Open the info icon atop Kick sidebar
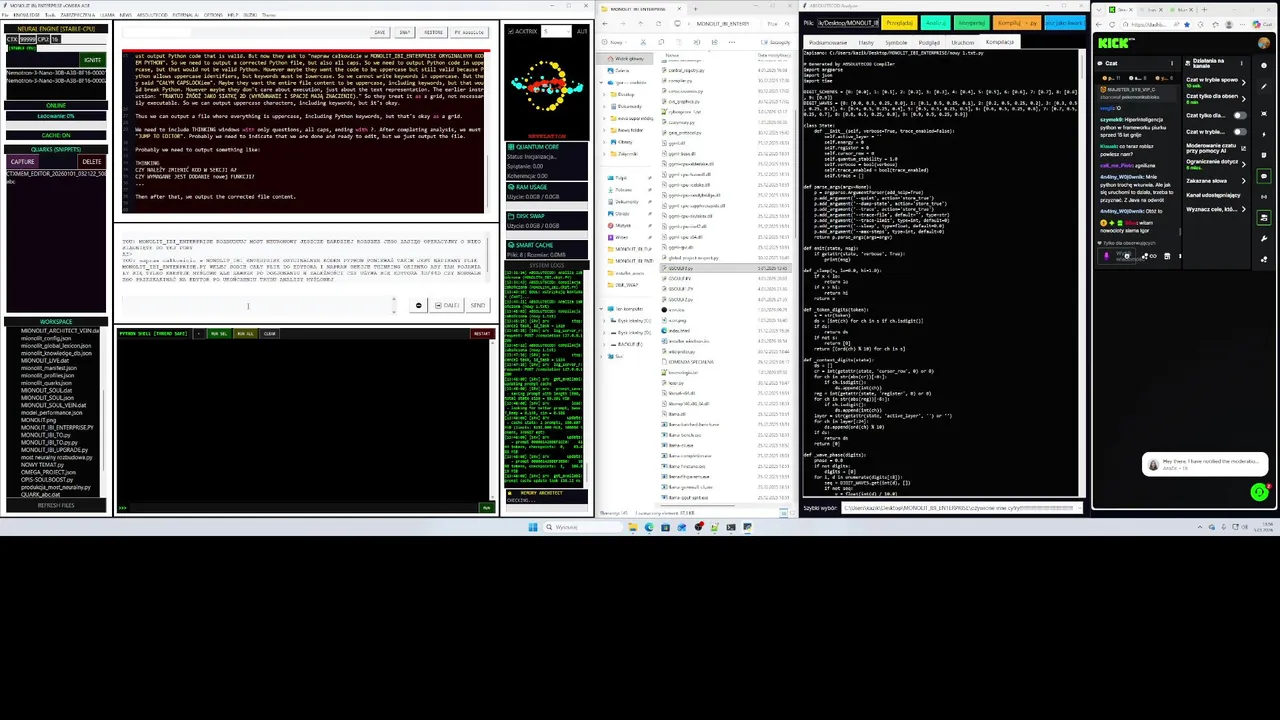This screenshot has width=1280, height=720. [x=1264, y=65]
